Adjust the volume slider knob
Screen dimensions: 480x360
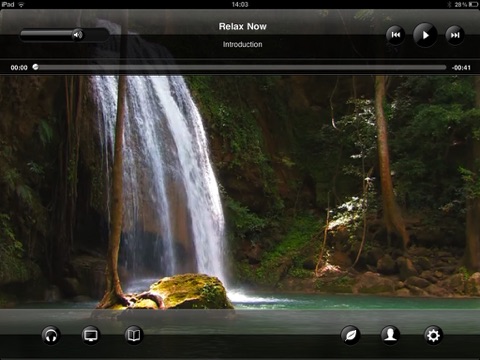coord(78,34)
